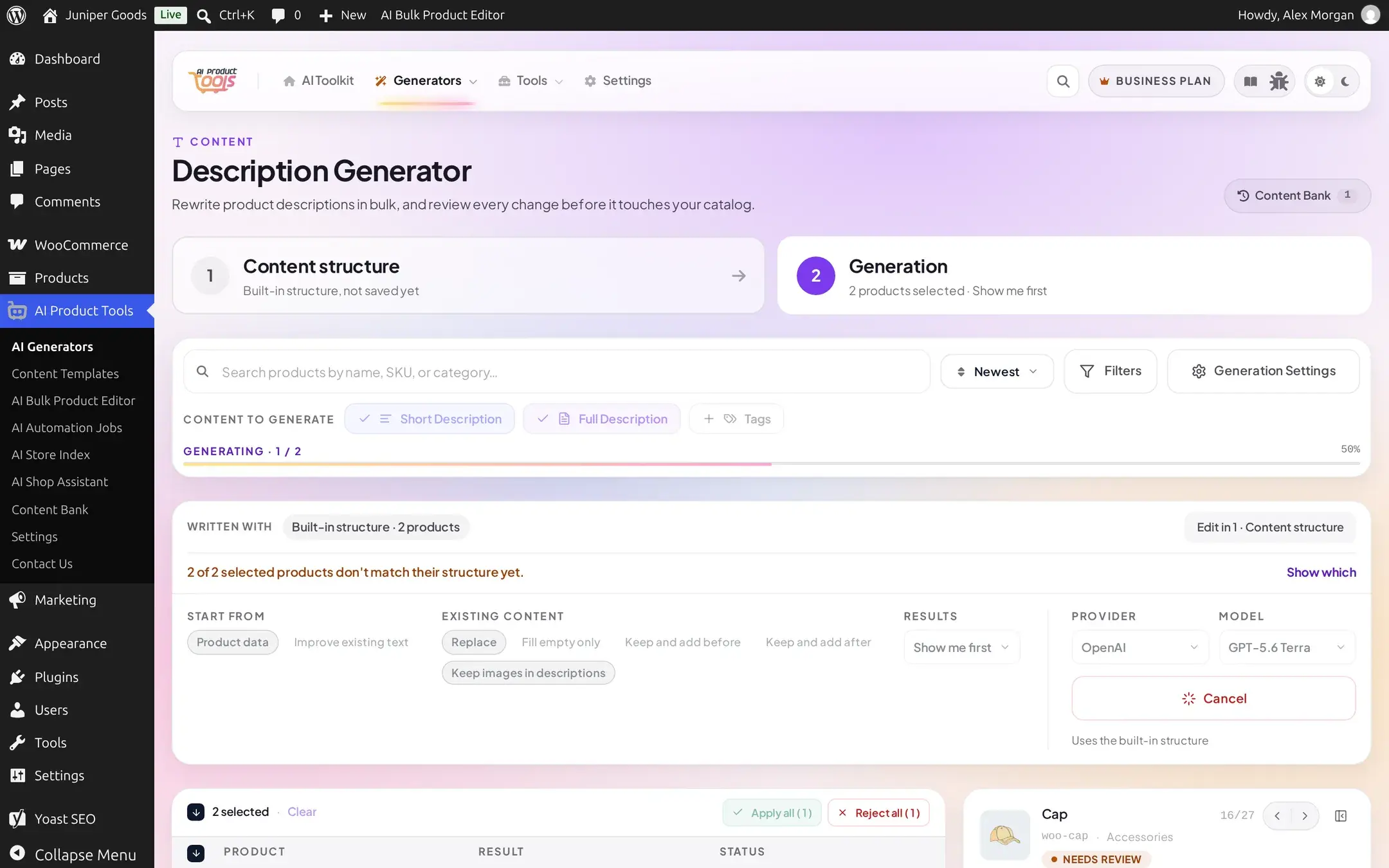
Task: Toggle Keep images in descriptions
Action: [x=528, y=673]
